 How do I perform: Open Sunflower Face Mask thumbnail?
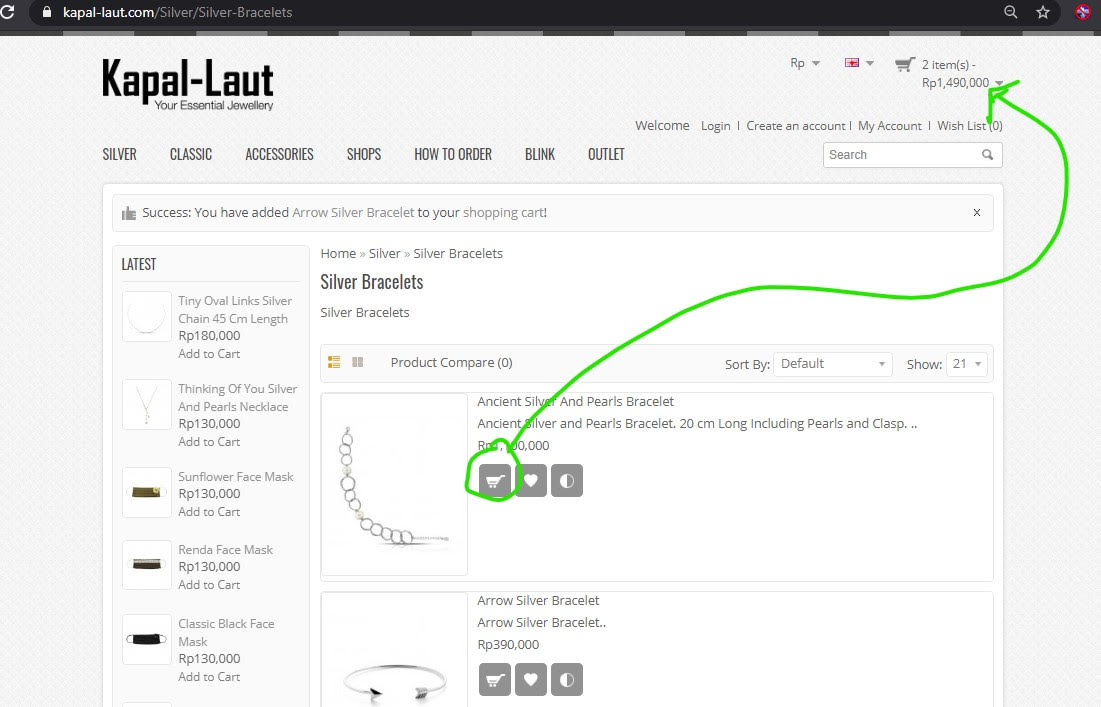(x=147, y=492)
